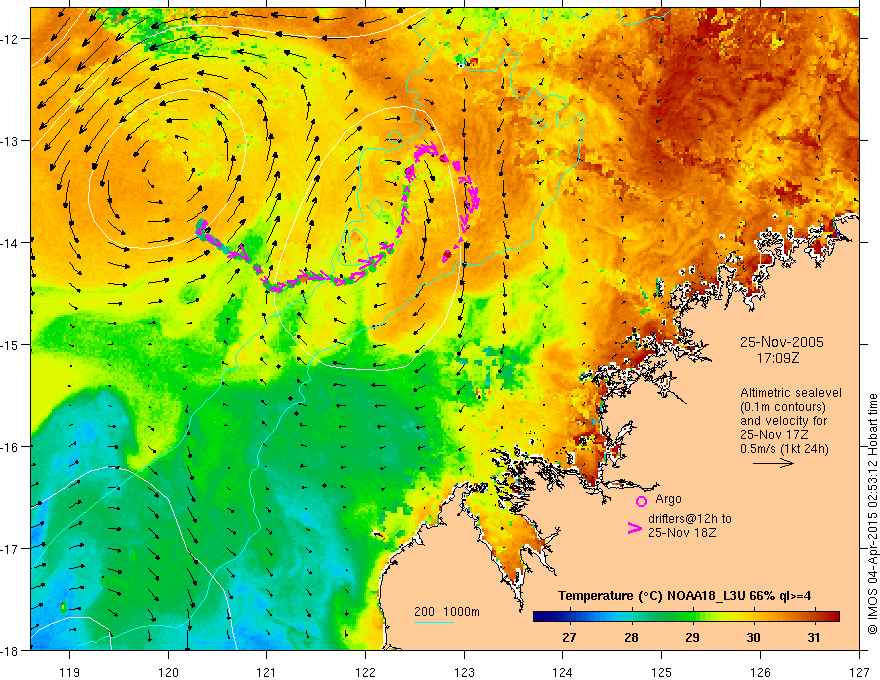Click the 0.5m/s velocity scale arrow
The image size is (880, 680).
tap(773, 463)
